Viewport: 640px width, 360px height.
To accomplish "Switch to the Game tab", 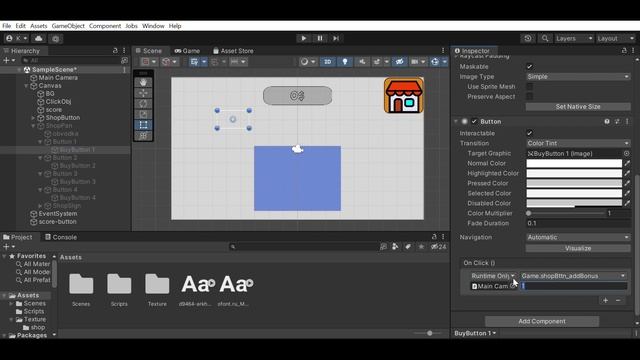I will [x=187, y=51].
